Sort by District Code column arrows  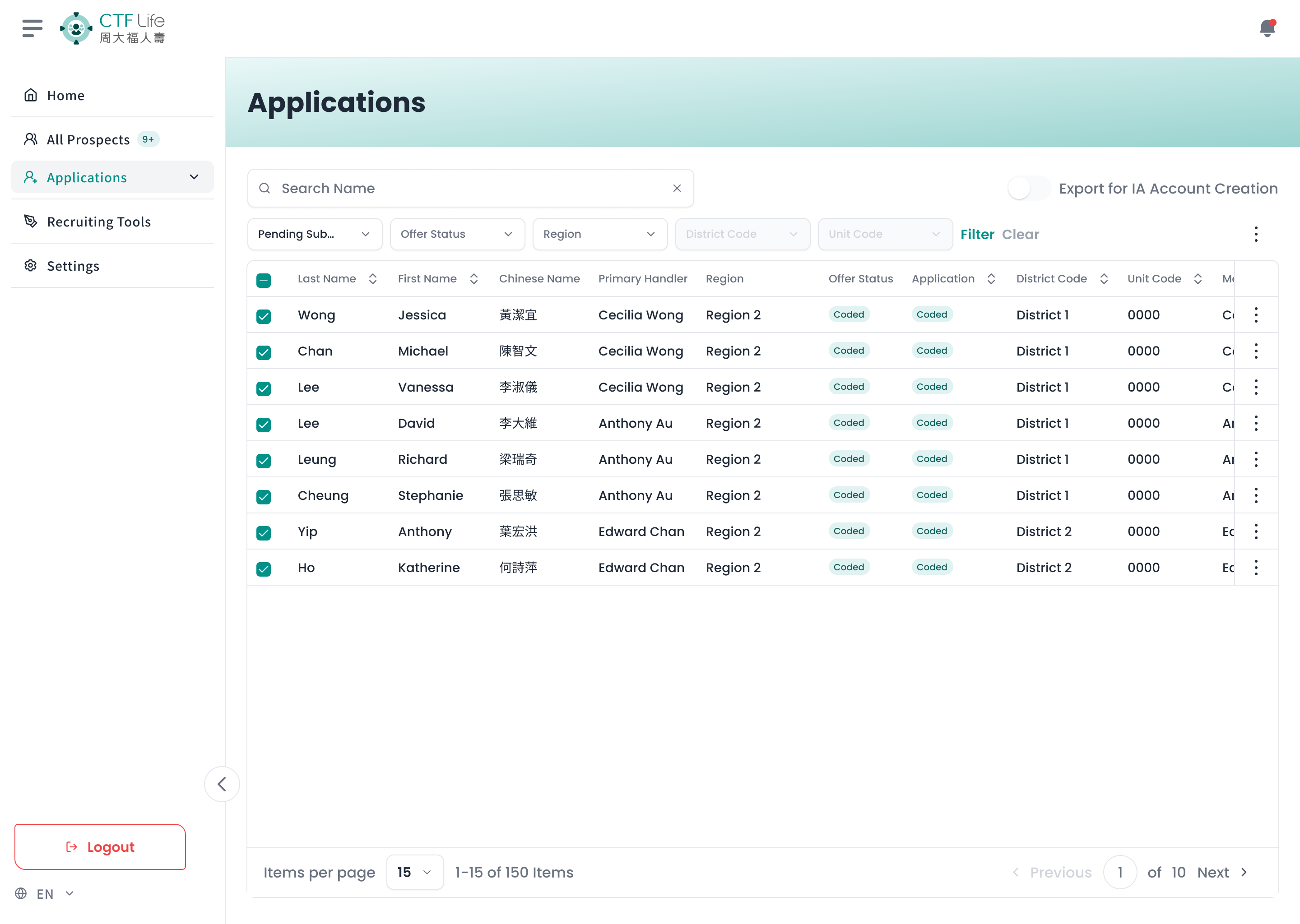coord(1104,279)
